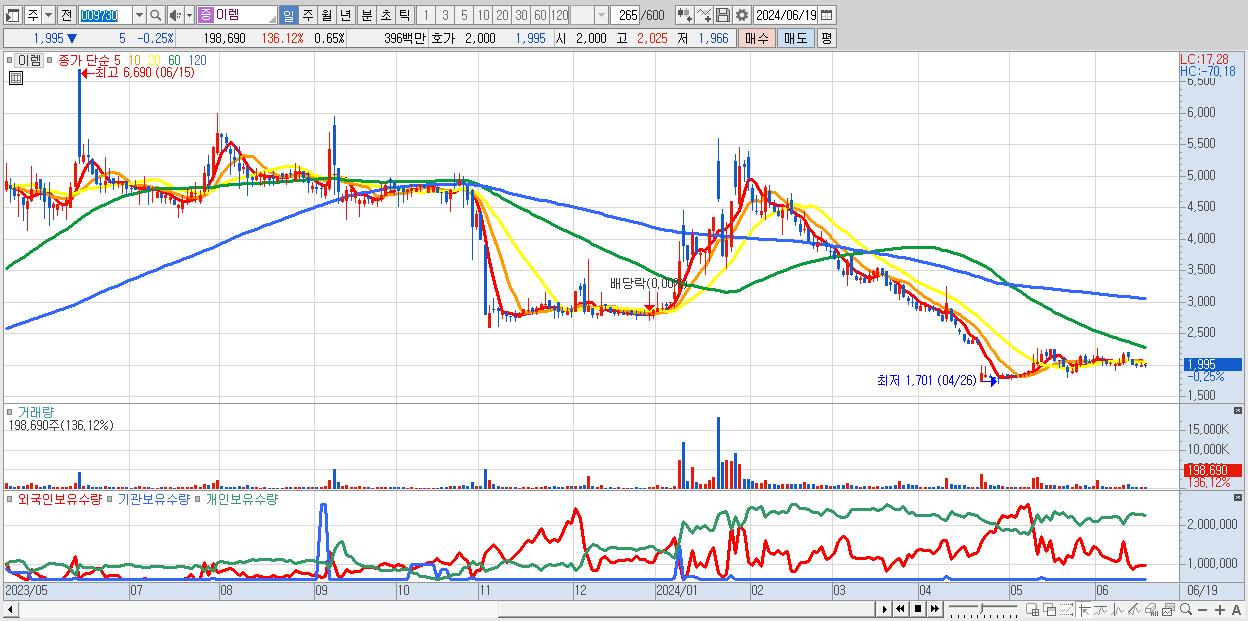
Task: Open chart settings with the gear icon
Action: [x=741, y=15]
